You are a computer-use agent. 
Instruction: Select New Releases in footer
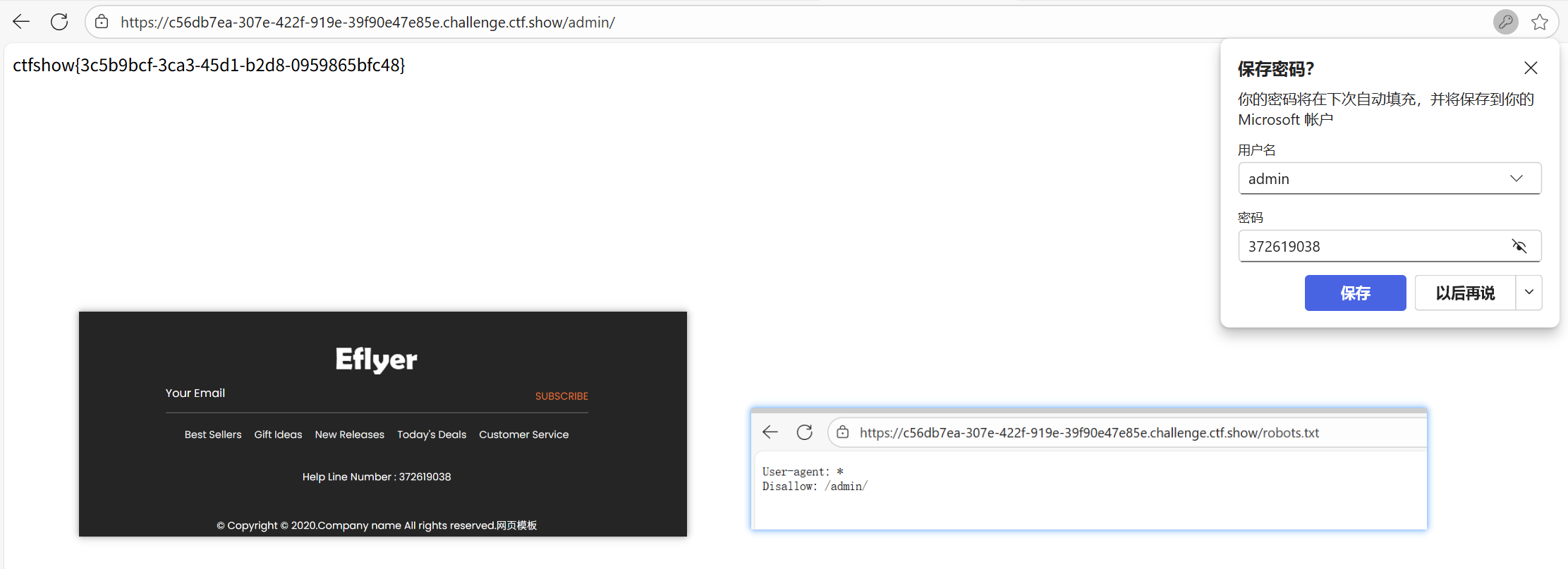coord(349,434)
